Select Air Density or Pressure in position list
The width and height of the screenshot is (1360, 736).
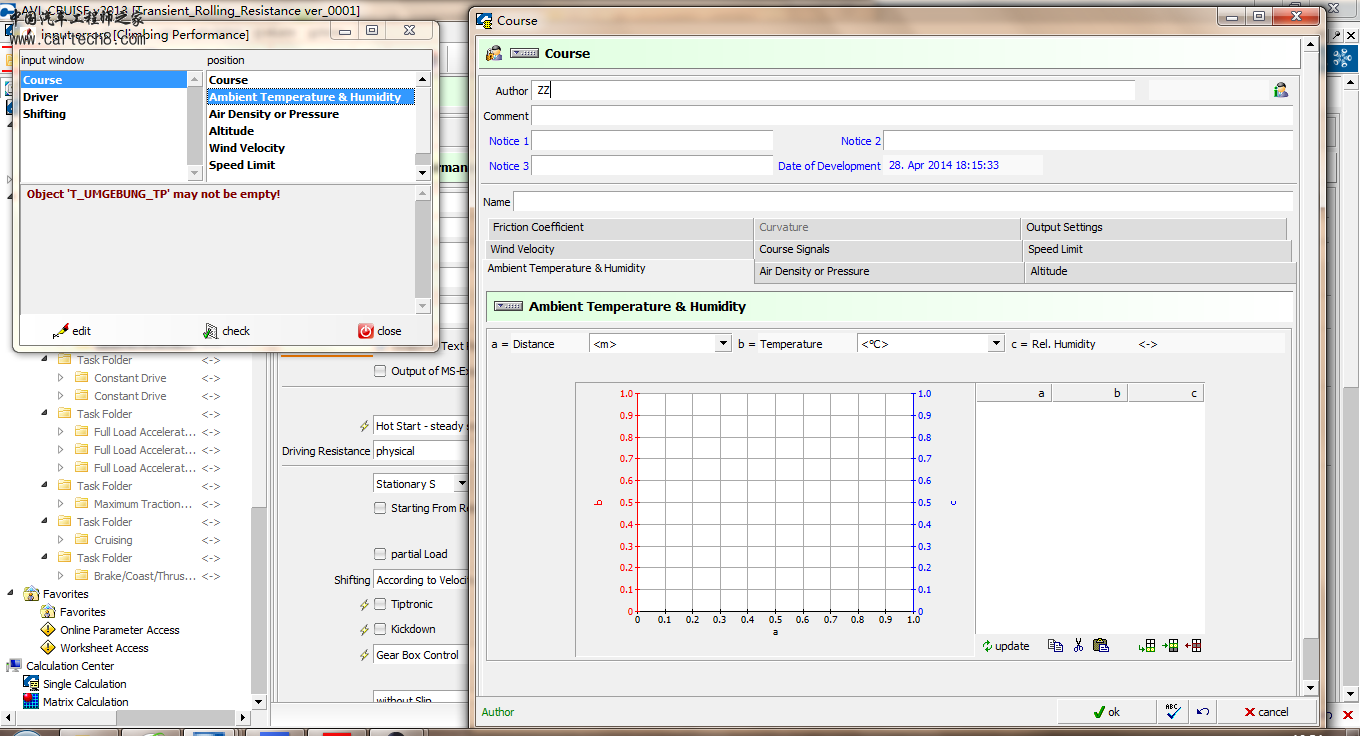tap(311, 114)
